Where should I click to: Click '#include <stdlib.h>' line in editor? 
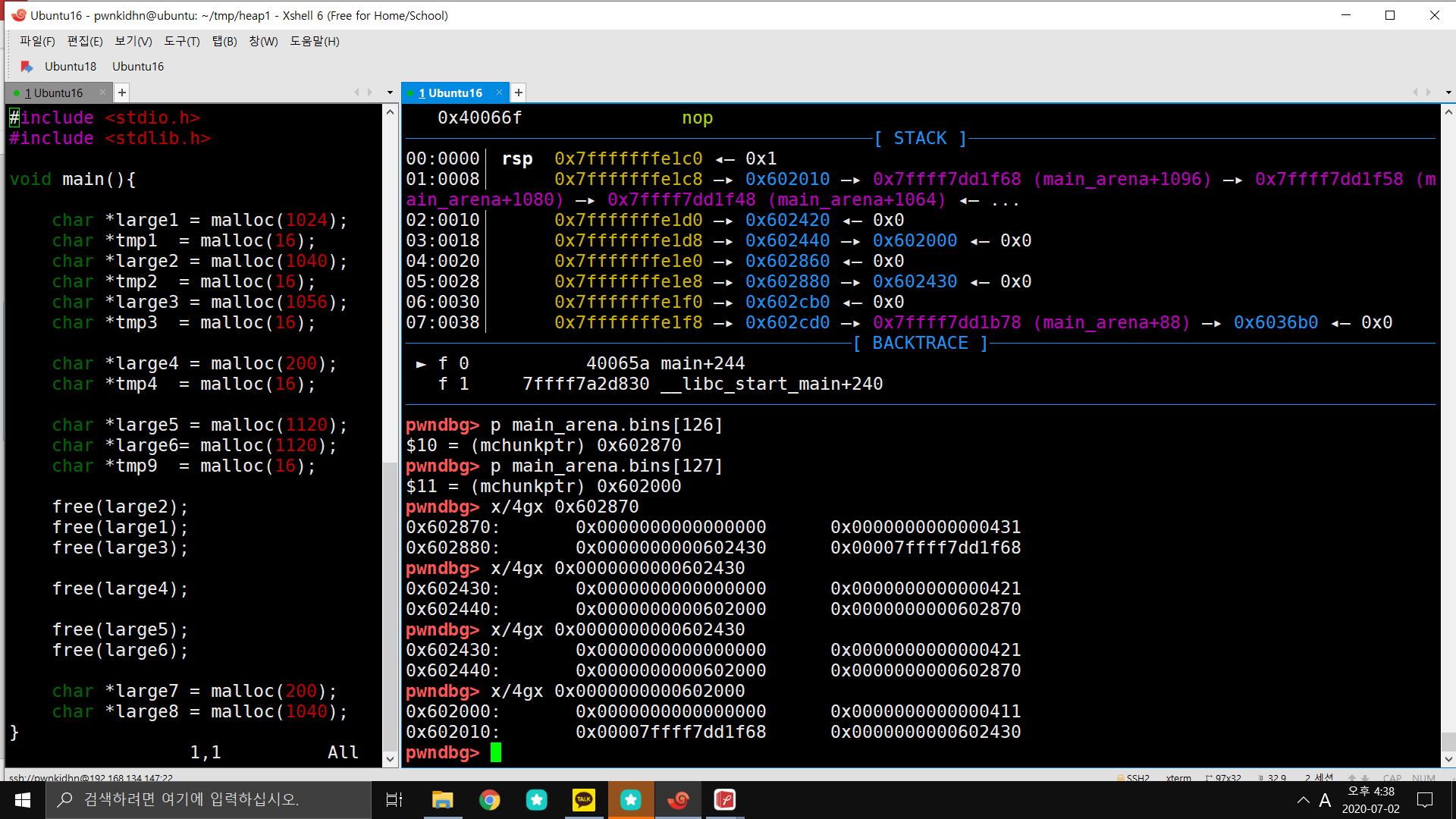[110, 138]
